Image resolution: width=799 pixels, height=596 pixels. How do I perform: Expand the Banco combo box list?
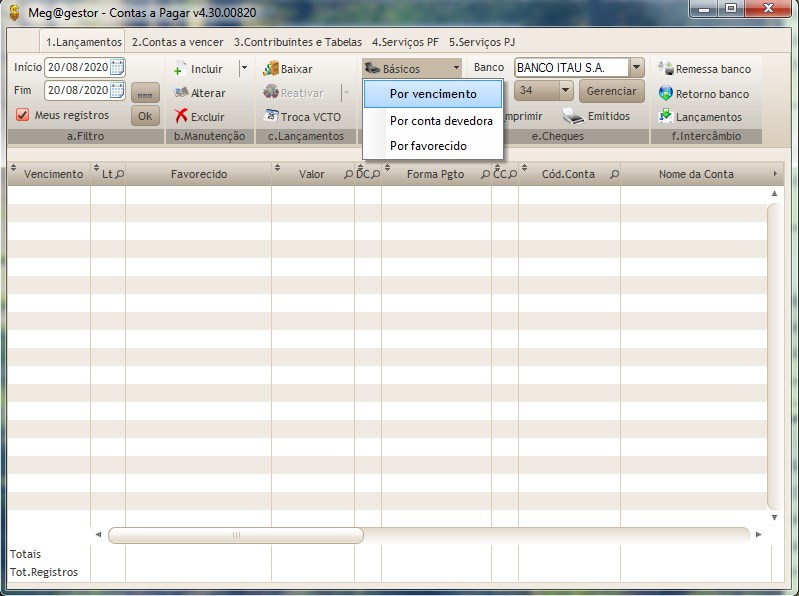tap(637, 67)
